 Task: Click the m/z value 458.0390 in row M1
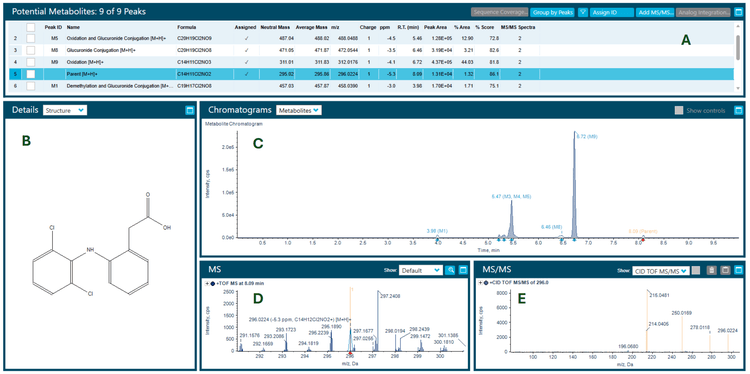pyautogui.click(x=347, y=86)
